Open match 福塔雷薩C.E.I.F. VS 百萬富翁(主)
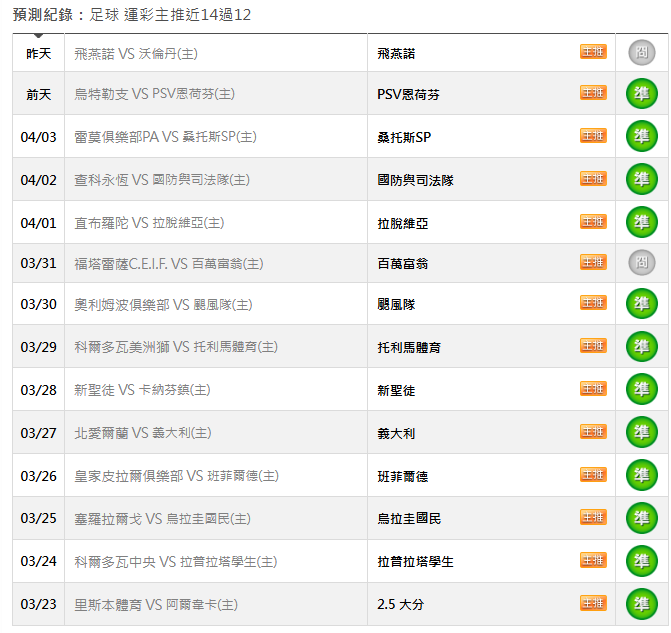Viewport: 671px width, 633px height. (169, 264)
